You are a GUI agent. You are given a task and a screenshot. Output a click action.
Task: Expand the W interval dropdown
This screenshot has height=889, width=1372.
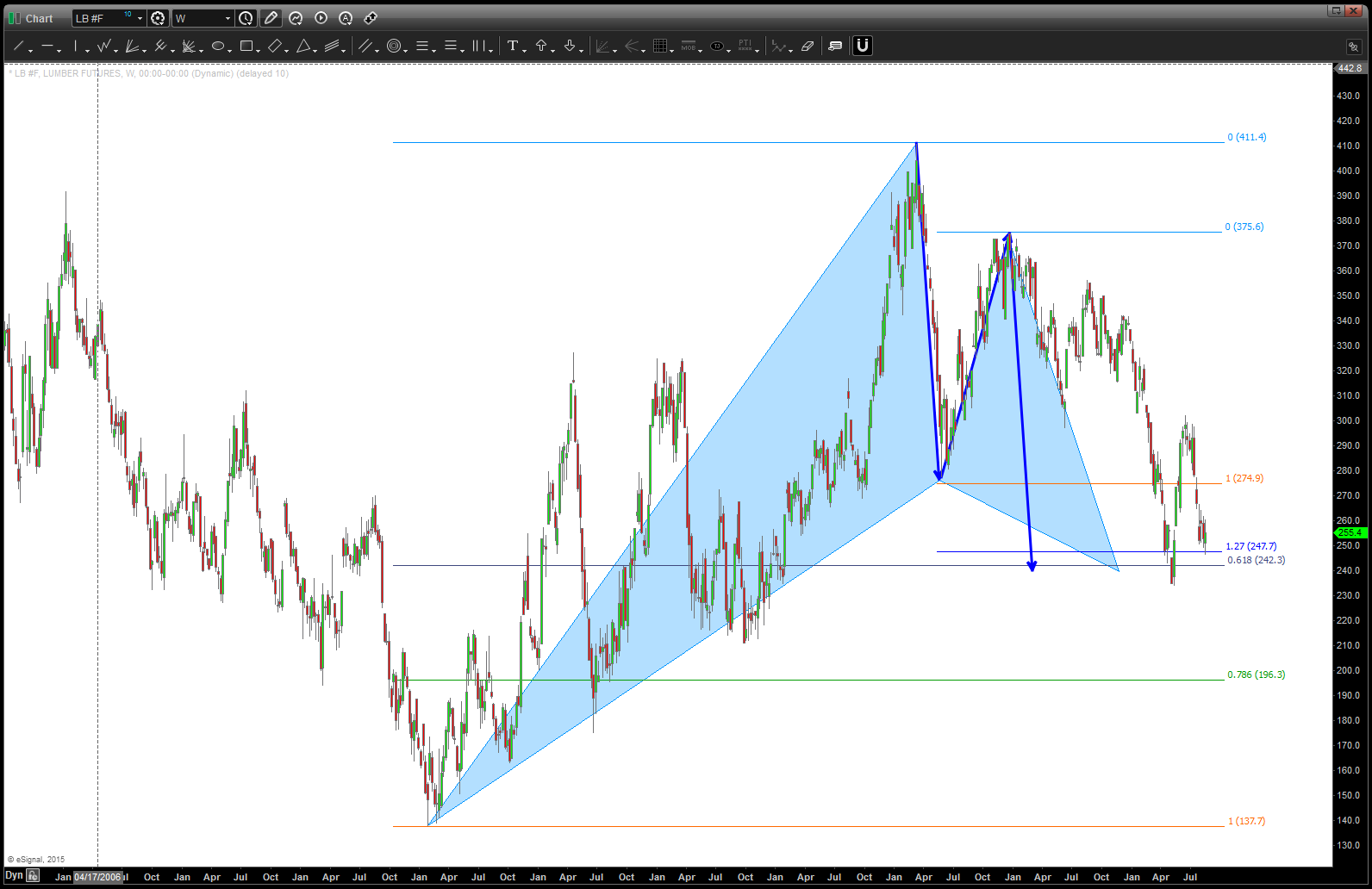point(228,18)
